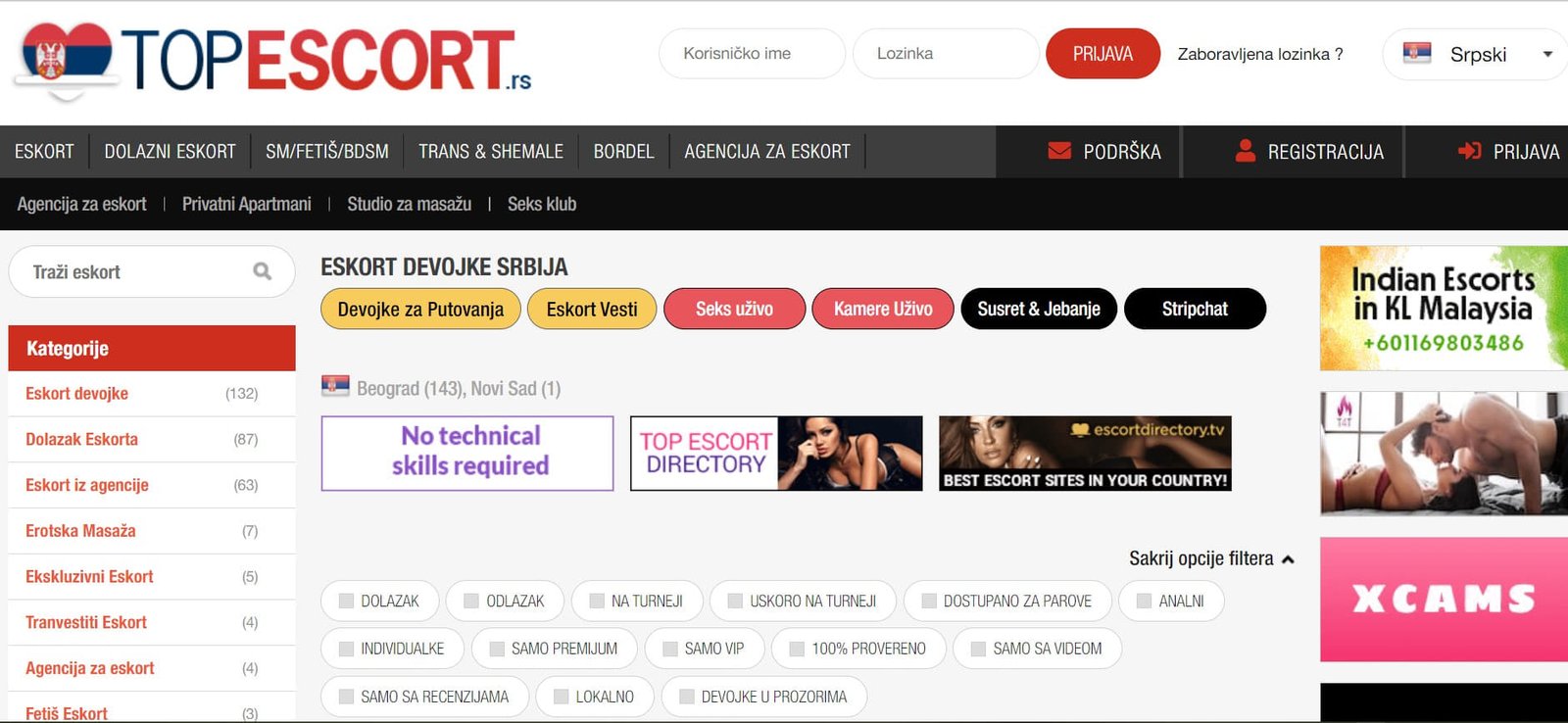Click Seks uživo button
The image size is (1568, 723).
[x=734, y=309]
